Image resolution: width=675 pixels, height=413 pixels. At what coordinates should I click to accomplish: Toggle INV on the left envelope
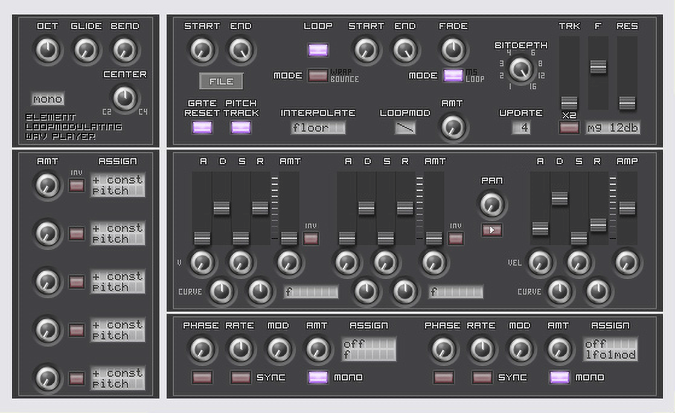click(311, 238)
